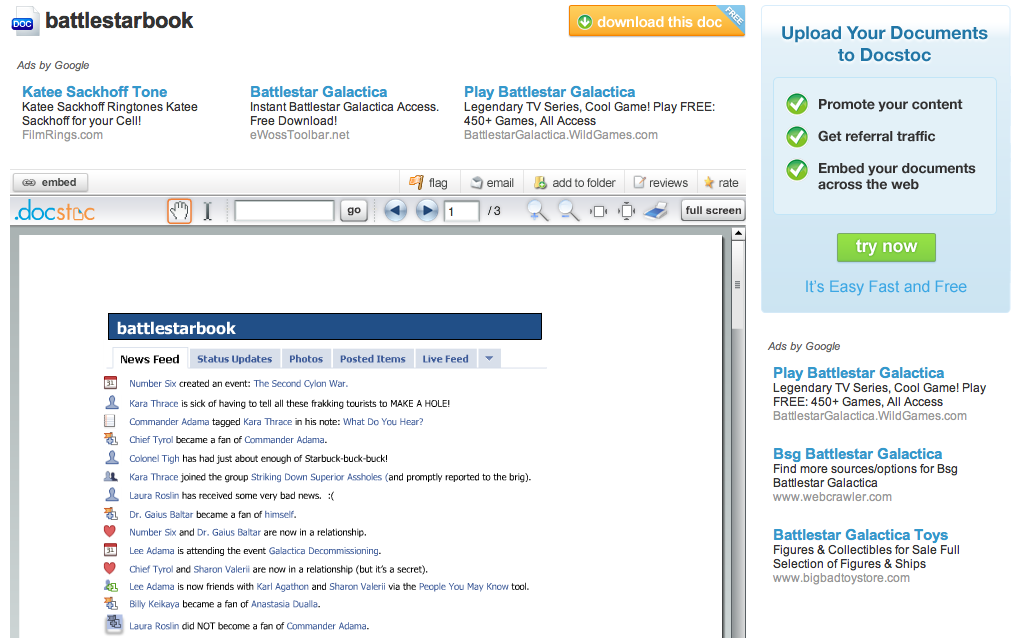Click note icon beside Commander Adama row

point(110,421)
